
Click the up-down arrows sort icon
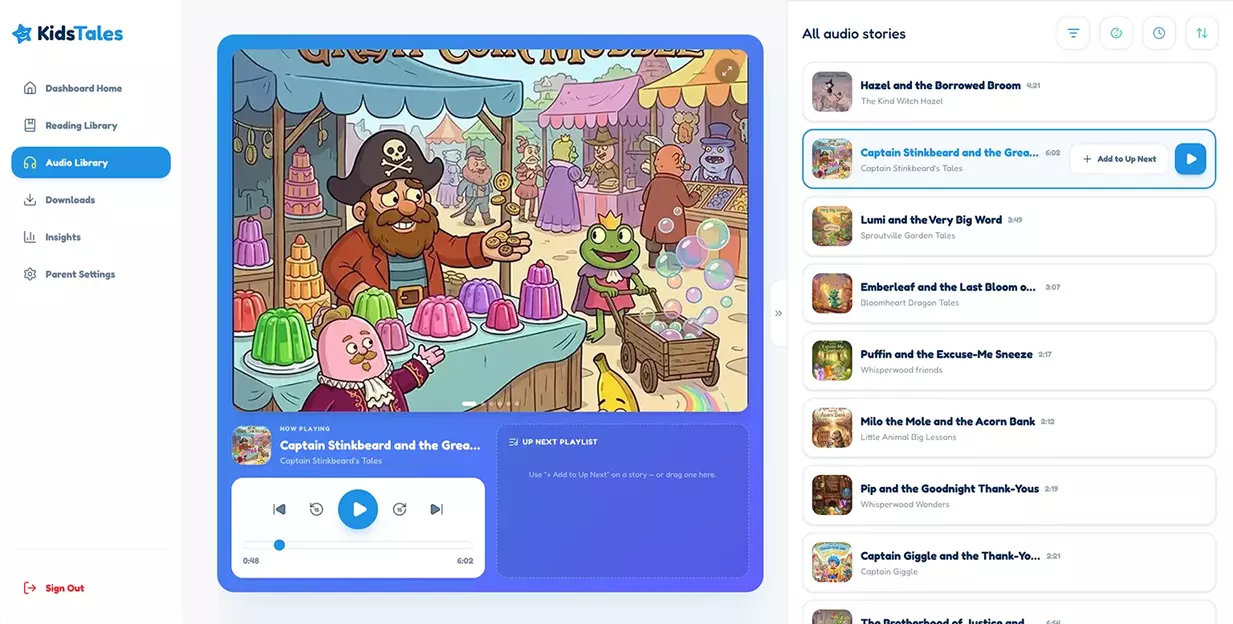1202,33
